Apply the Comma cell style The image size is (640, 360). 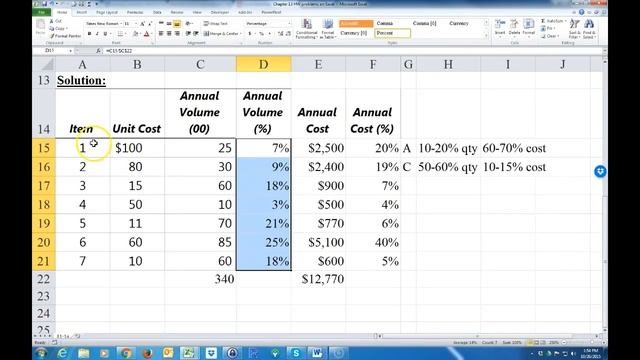coord(385,23)
